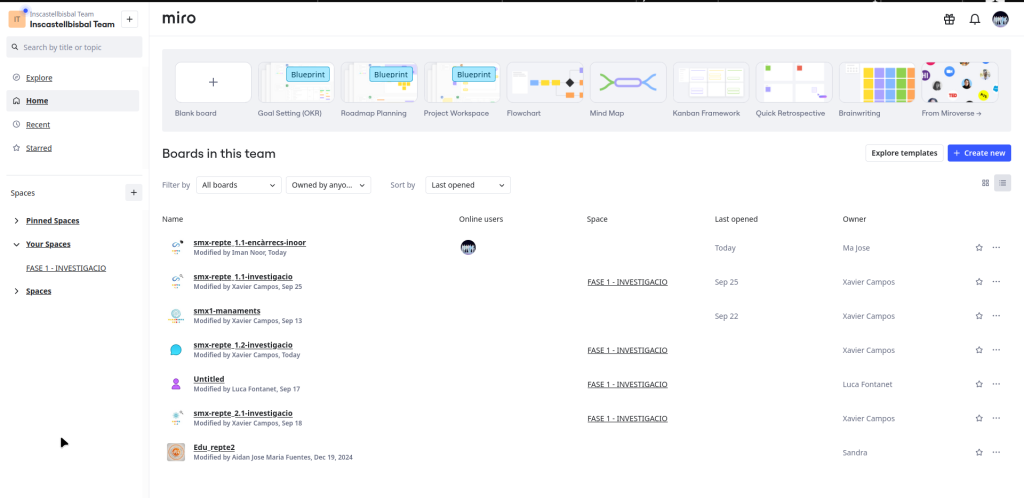The image size is (1024, 498).
Task: Add a new space with plus icon
Action: point(134,192)
